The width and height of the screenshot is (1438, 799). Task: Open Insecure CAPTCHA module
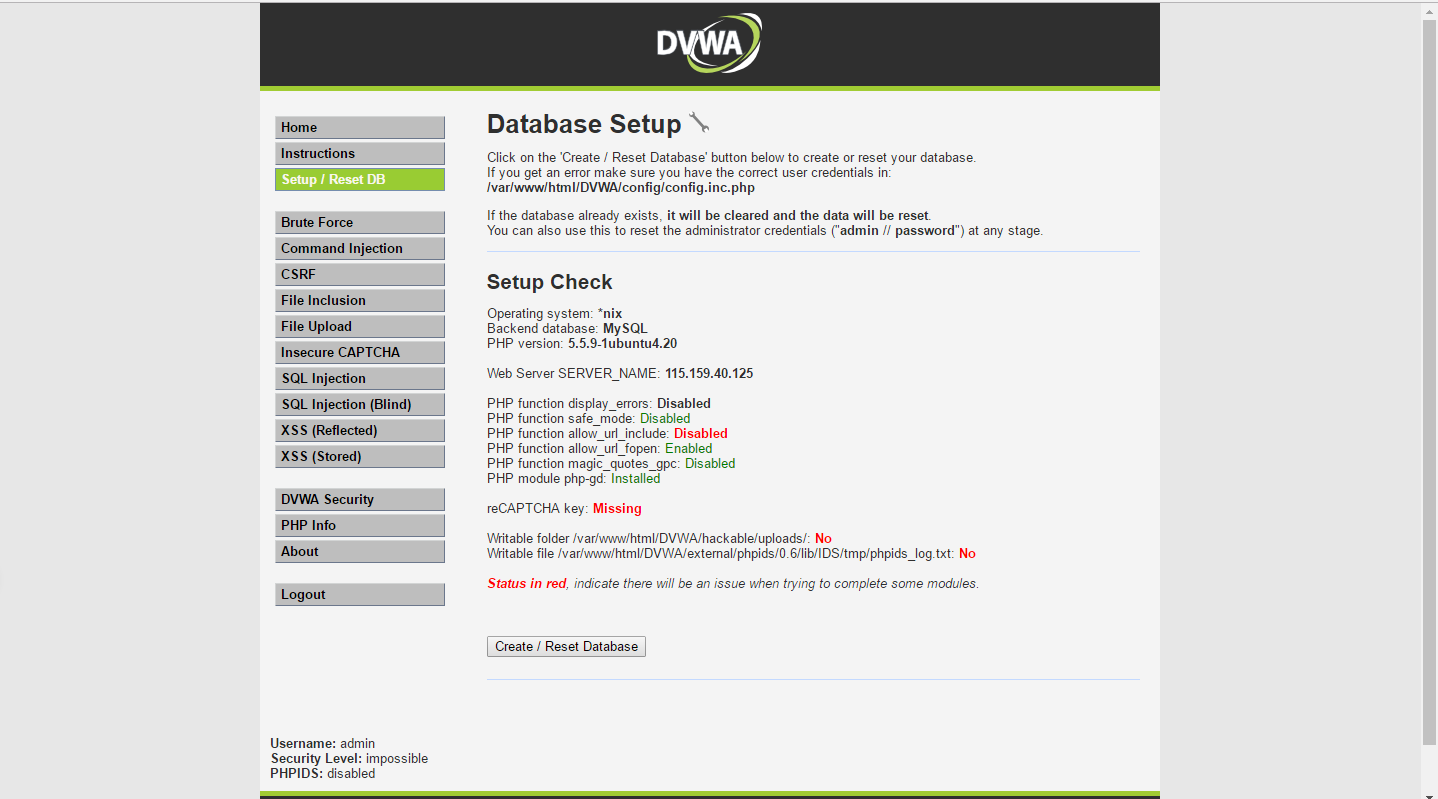360,352
